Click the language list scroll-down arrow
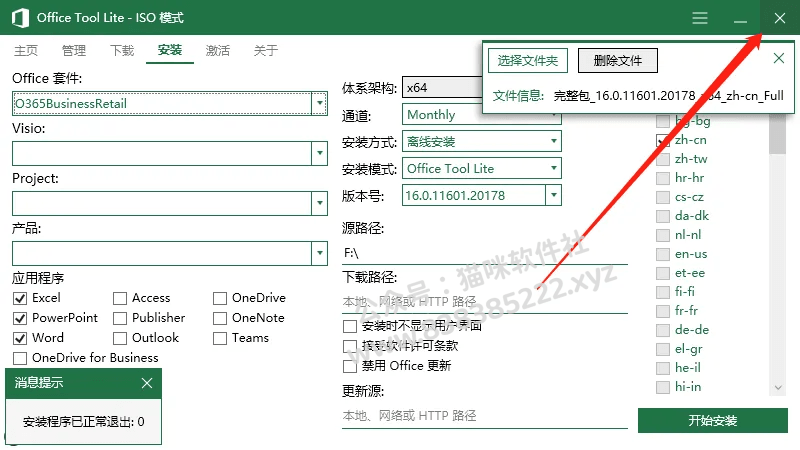800x450 pixels. 778,388
